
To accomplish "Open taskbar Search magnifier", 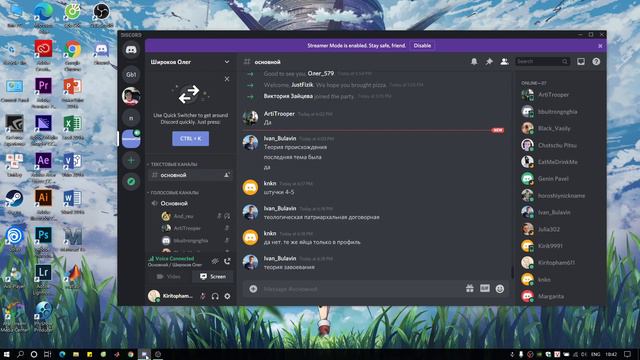I will (x=20, y=354).
